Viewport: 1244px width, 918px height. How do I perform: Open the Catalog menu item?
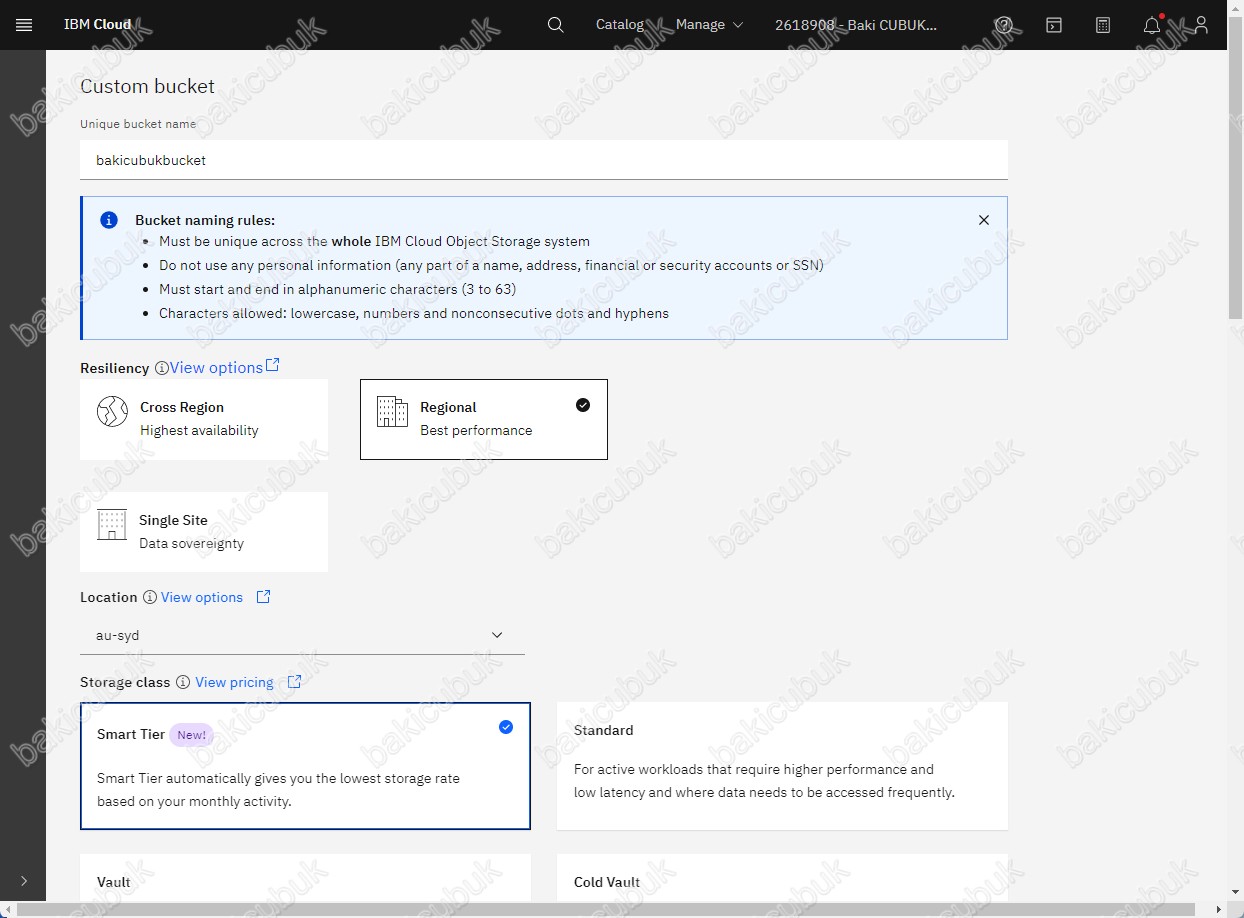[620, 25]
